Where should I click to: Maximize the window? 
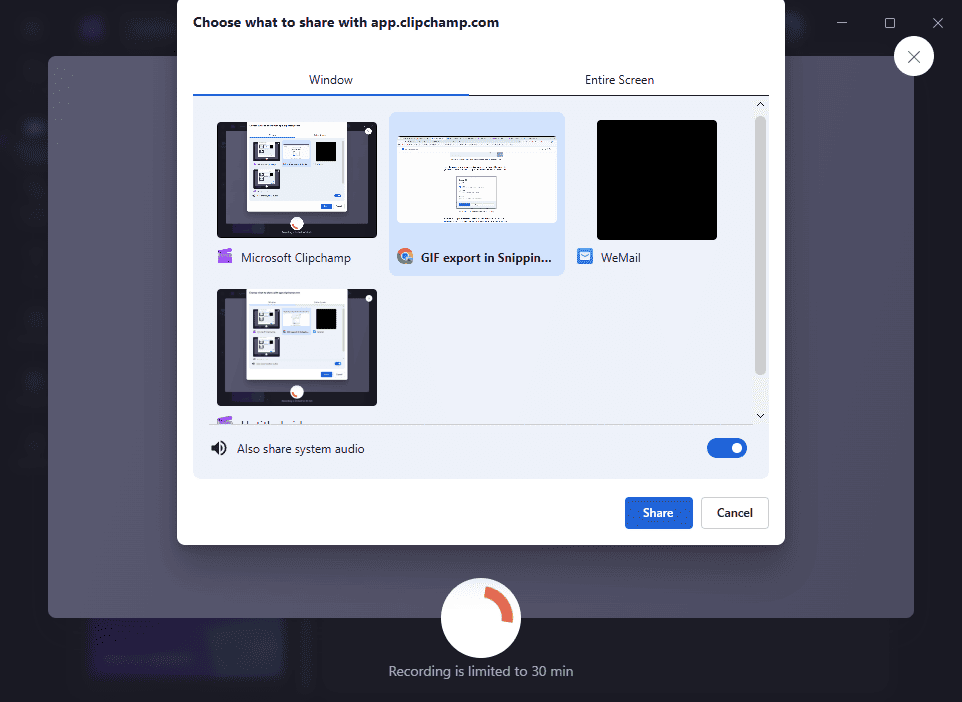(x=889, y=22)
